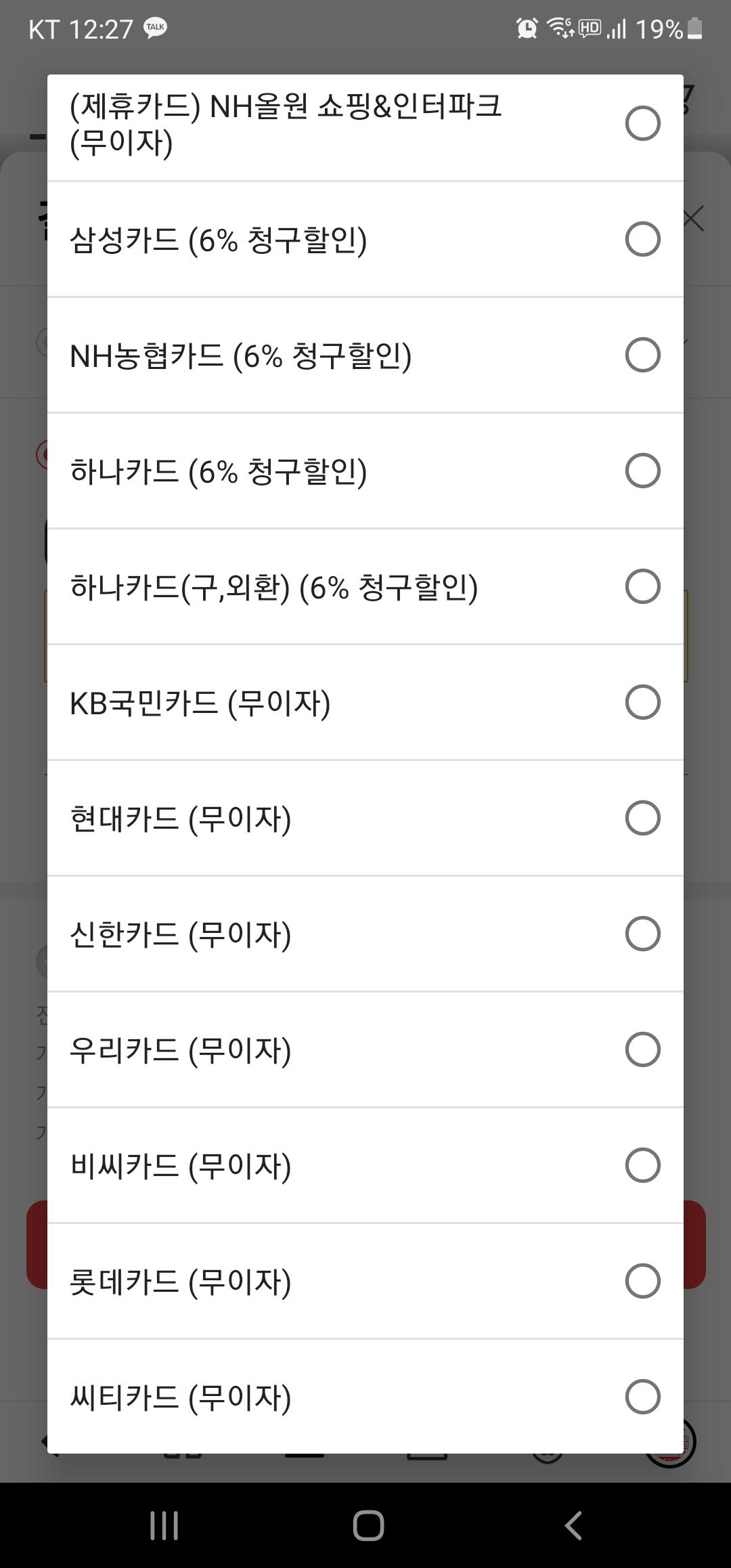The height and width of the screenshot is (1568, 731).
Task: Pick the 씨티카드 (무이자) radio button
Action: click(x=642, y=1397)
